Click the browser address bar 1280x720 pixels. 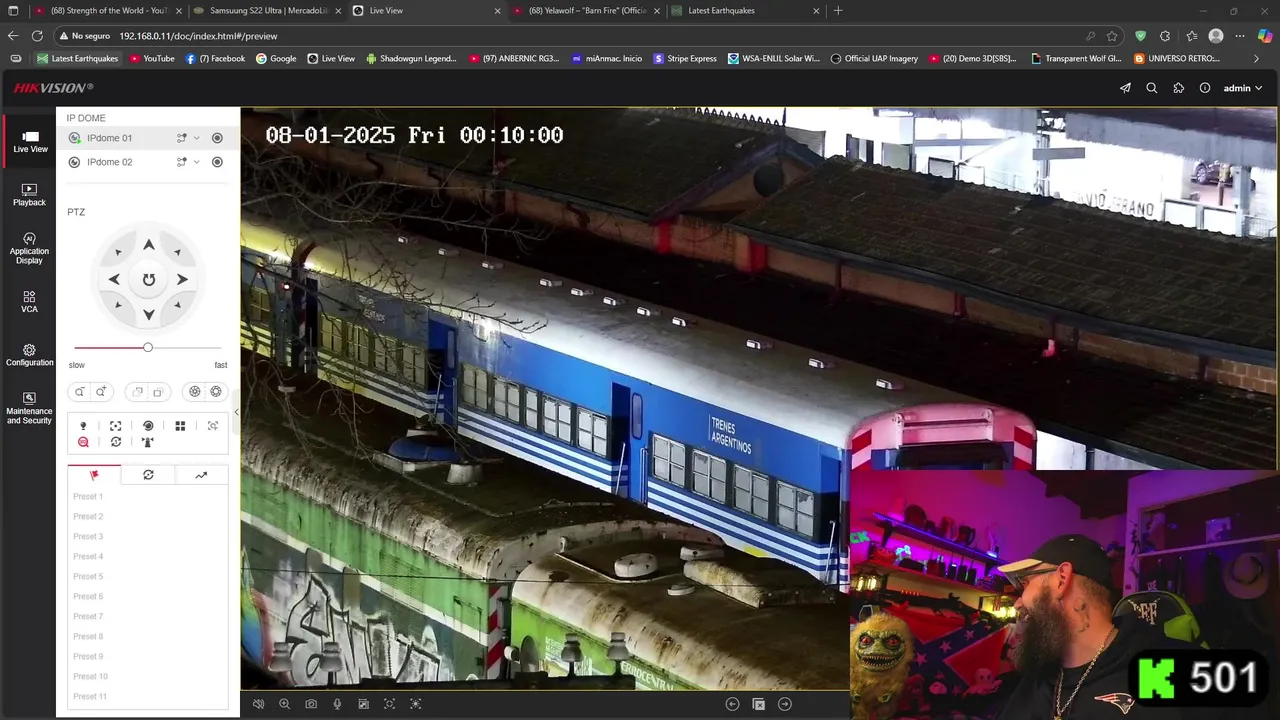point(590,36)
